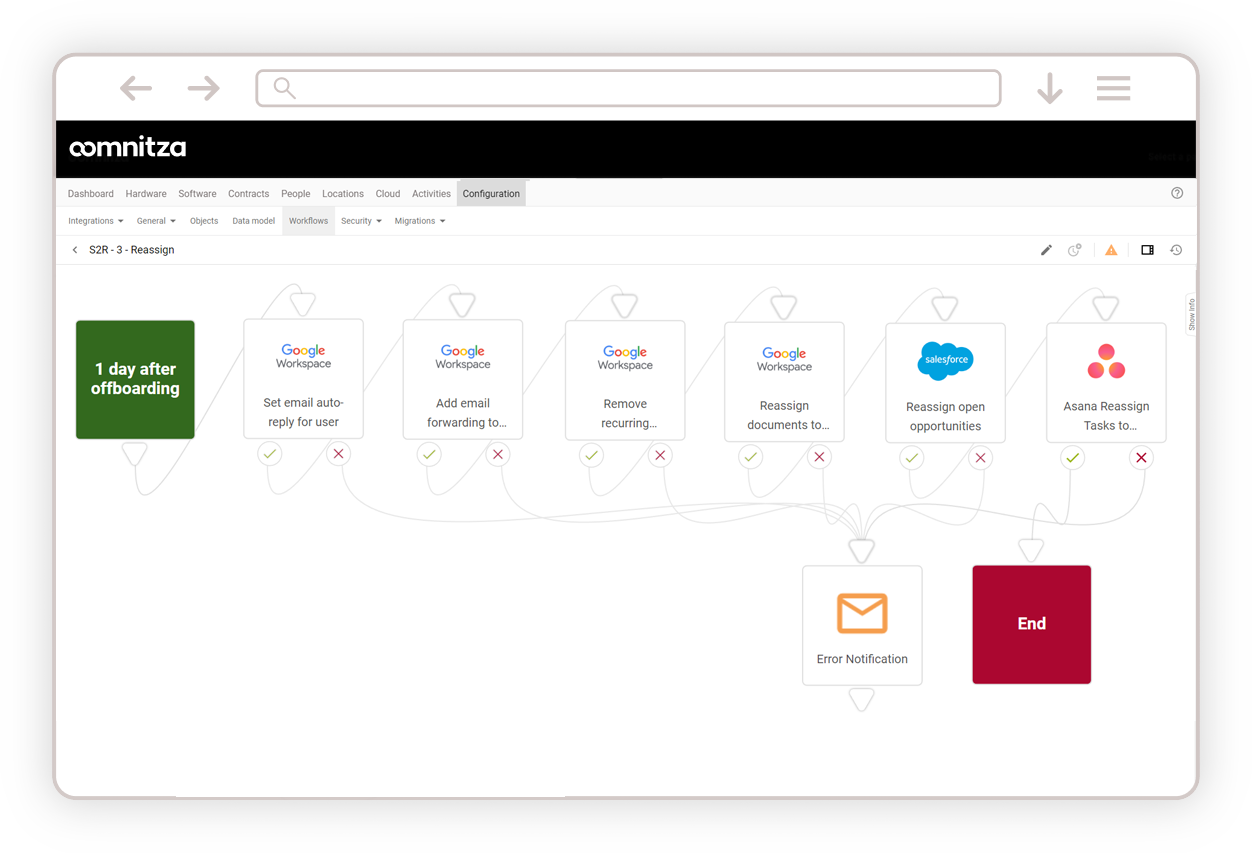Click success checkmark under Remove recurring

click(591, 456)
